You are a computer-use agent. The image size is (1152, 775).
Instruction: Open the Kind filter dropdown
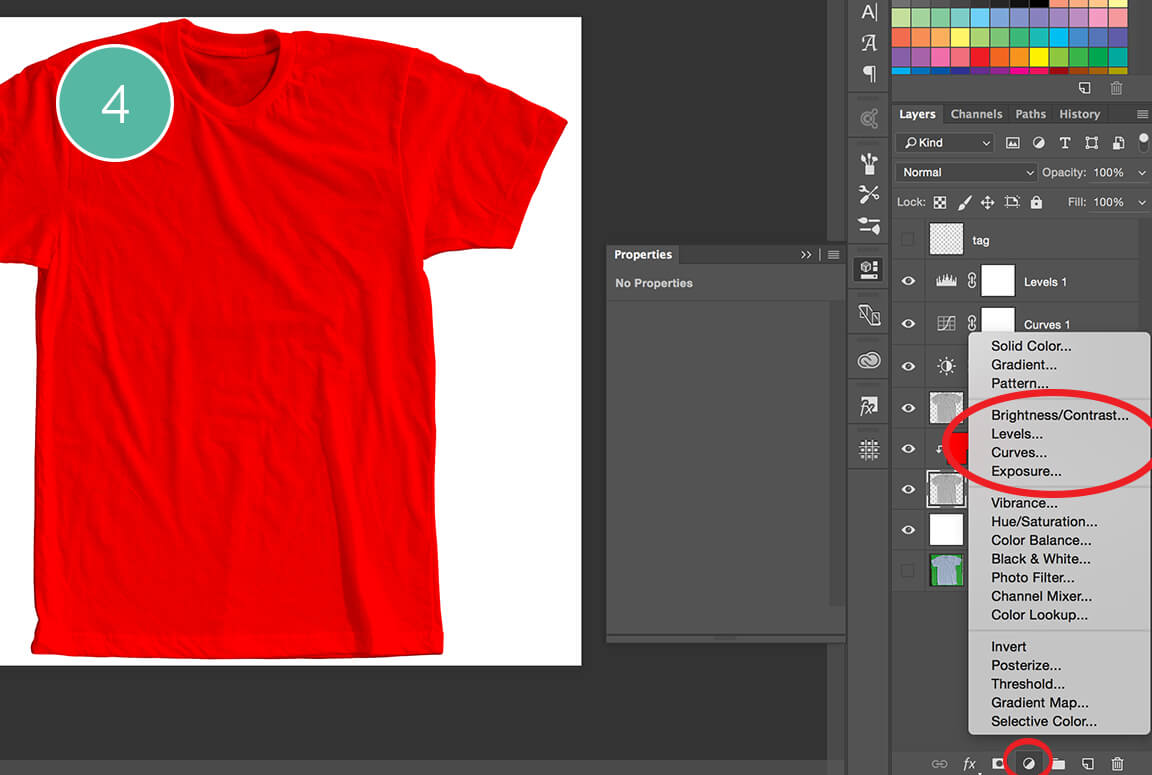click(943, 142)
